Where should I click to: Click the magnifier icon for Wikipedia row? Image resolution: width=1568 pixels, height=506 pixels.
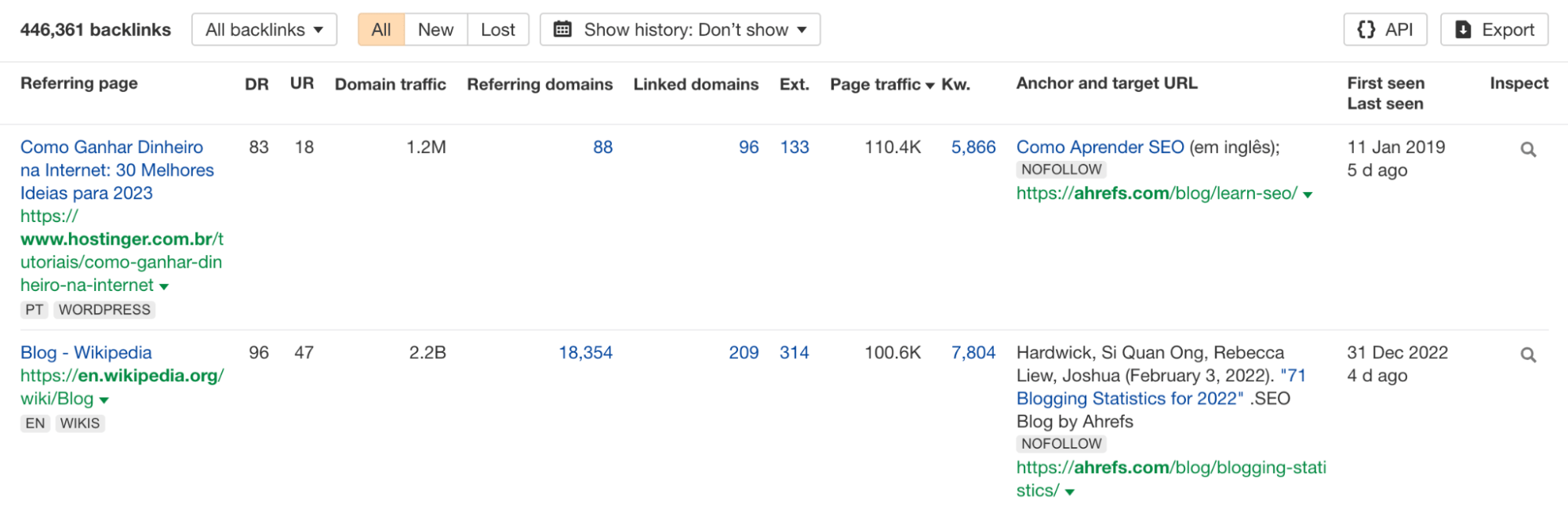[1527, 355]
